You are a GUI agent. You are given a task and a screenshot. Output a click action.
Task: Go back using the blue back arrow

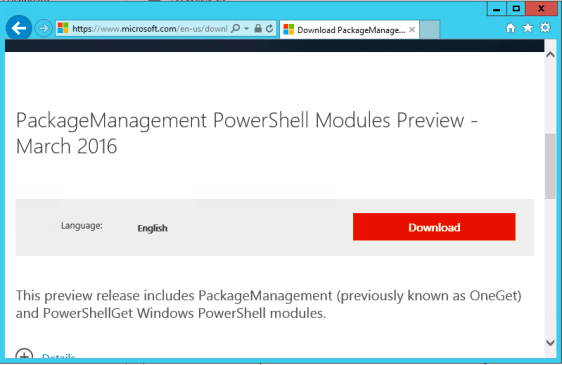(x=19, y=28)
